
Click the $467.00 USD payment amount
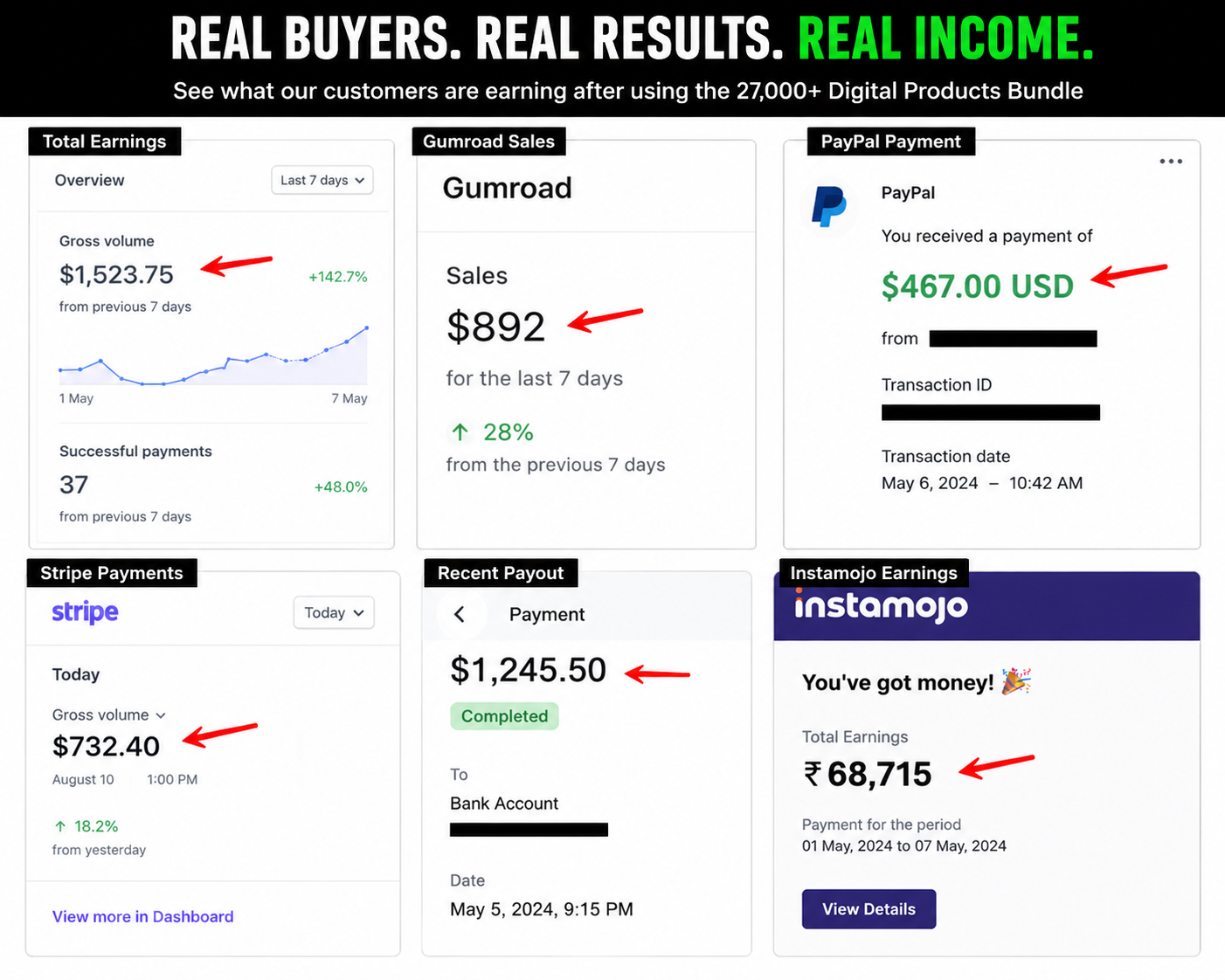pos(977,286)
